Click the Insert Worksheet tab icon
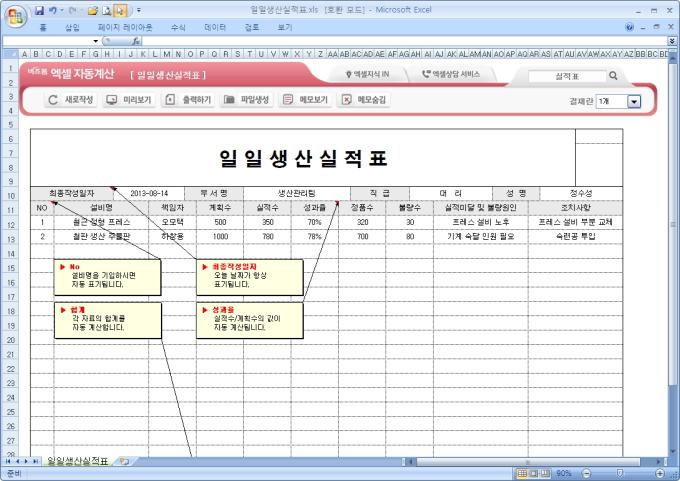This screenshot has height=481, width=680. 124,461
